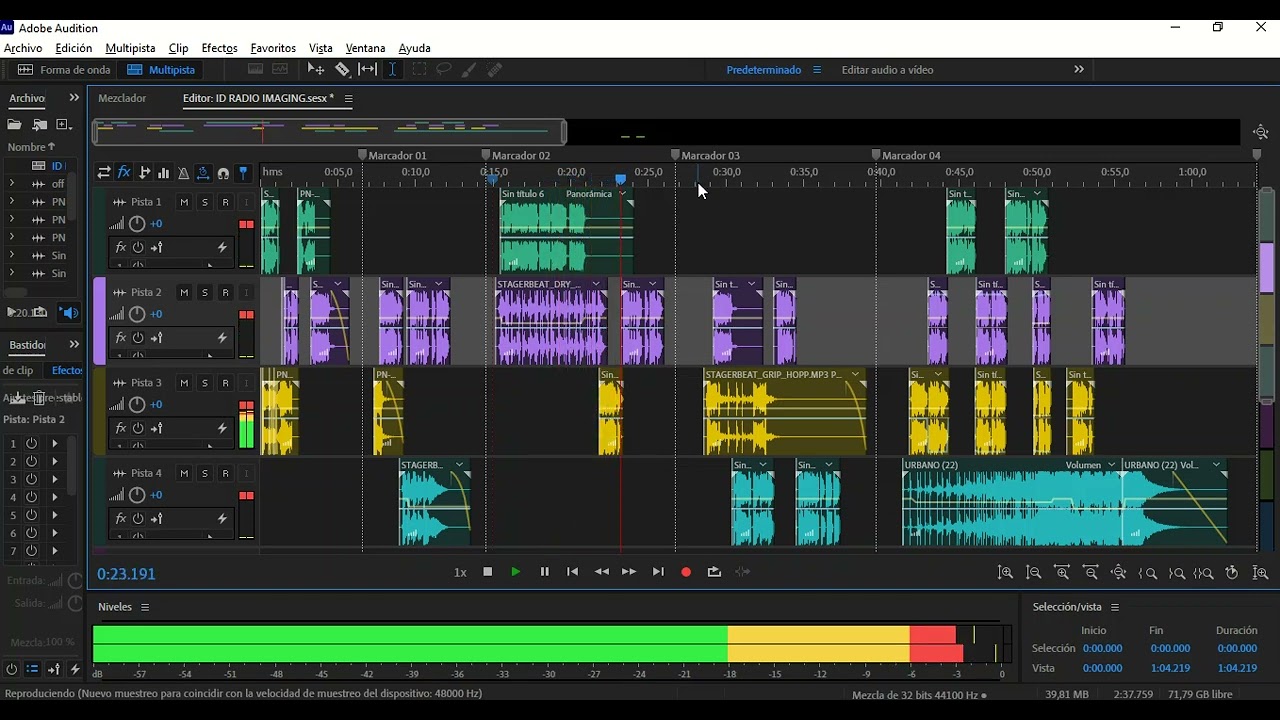The image size is (1280, 720).
Task: Fast forward the playhead
Action: pyautogui.click(x=629, y=572)
